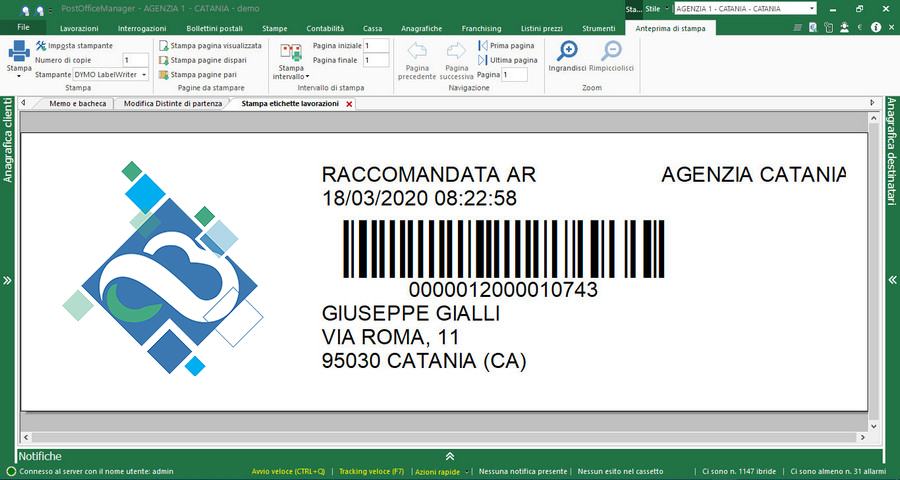Expand the Notifiche panel double chevron
The height and width of the screenshot is (480, 900).
tap(450, 456)
